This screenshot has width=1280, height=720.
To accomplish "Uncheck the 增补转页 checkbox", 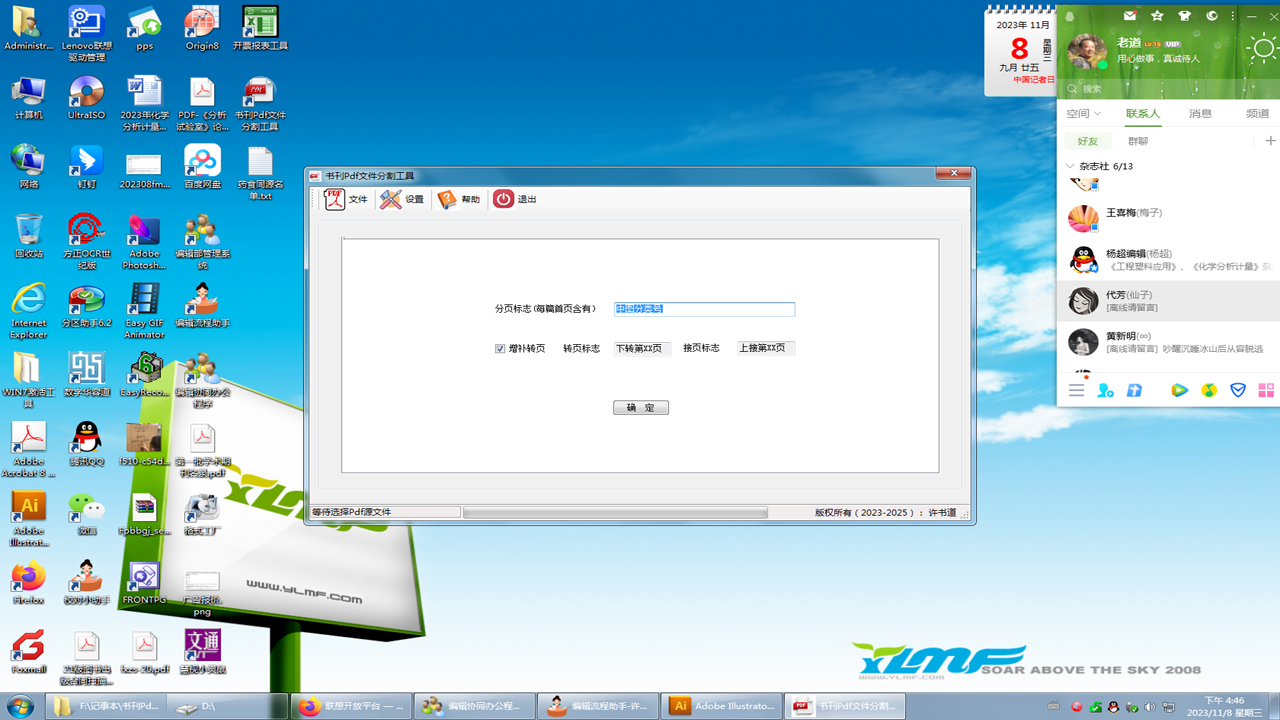I will pos(500,349).
